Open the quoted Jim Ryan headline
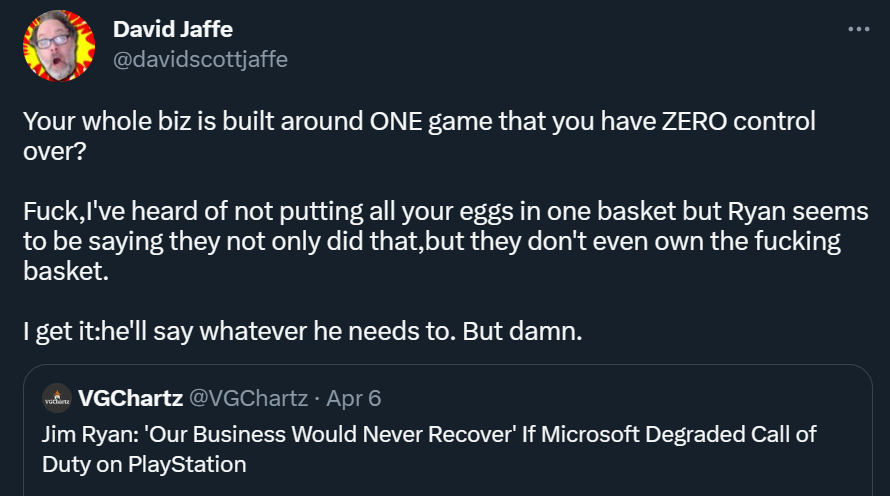The height and width of the screenshot is (496, 890). [429, 449]
